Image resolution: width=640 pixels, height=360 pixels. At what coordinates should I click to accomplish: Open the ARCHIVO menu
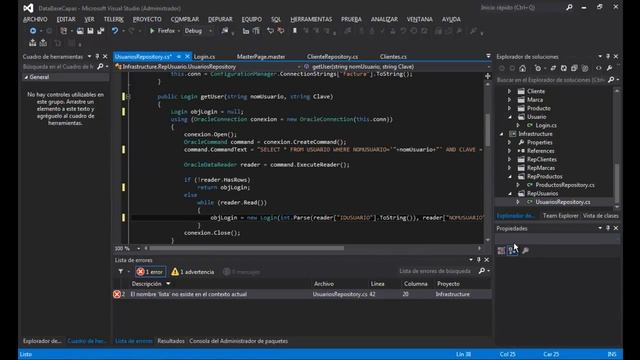tap(35, 19)
